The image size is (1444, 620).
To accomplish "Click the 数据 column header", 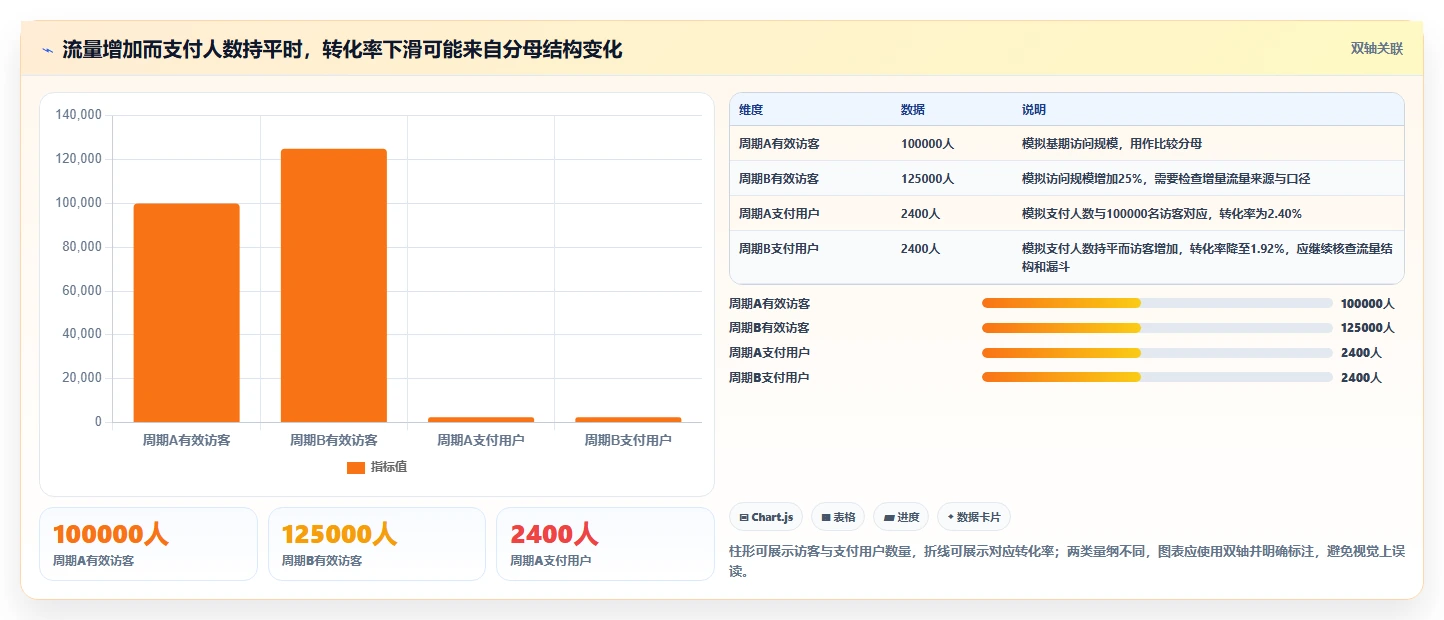I will coord(913,110).
